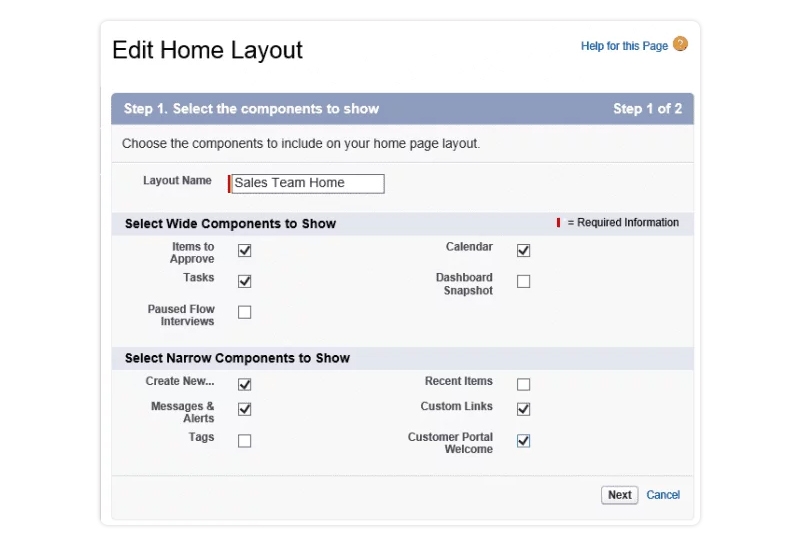Uncheck the Tasks checkbox
The width and height of the screenshot is (800, 540).
(244, 281)
